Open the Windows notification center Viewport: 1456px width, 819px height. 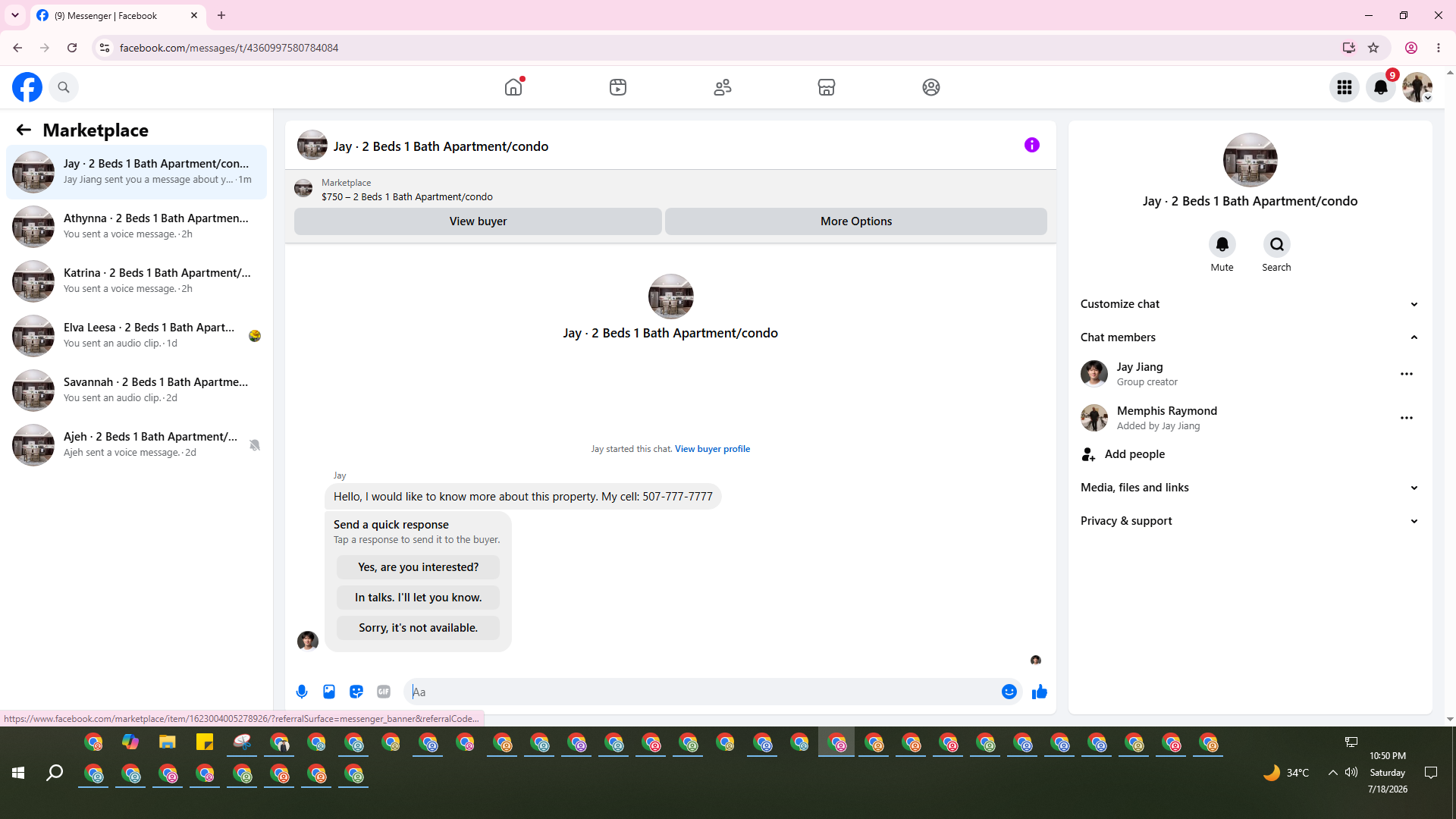click(x=1431, y=773)
